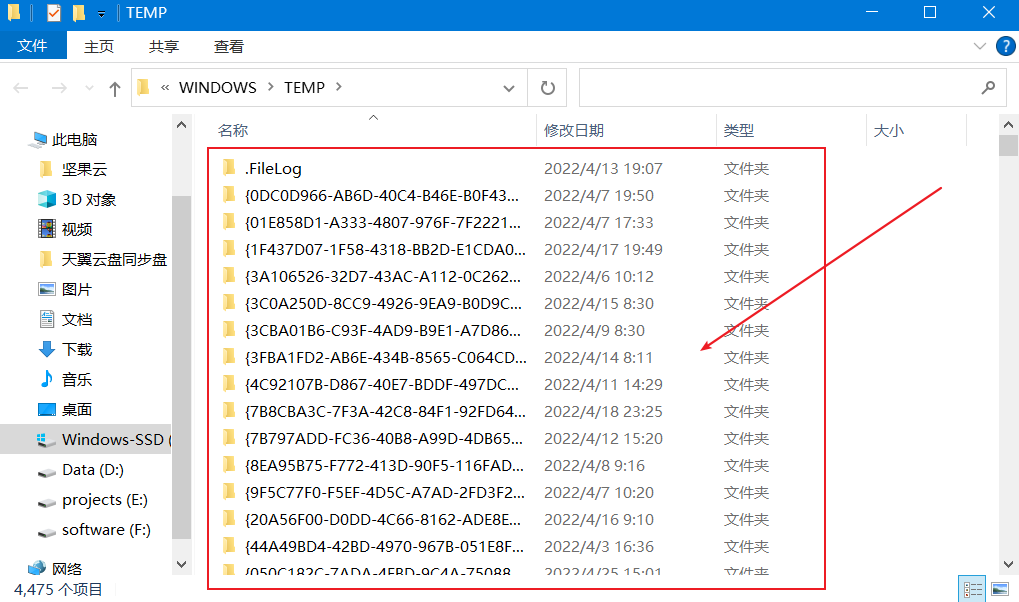Screen dimensions: 1019x602
Task: Open software (F:) drive
Action: tap(106, 529)
